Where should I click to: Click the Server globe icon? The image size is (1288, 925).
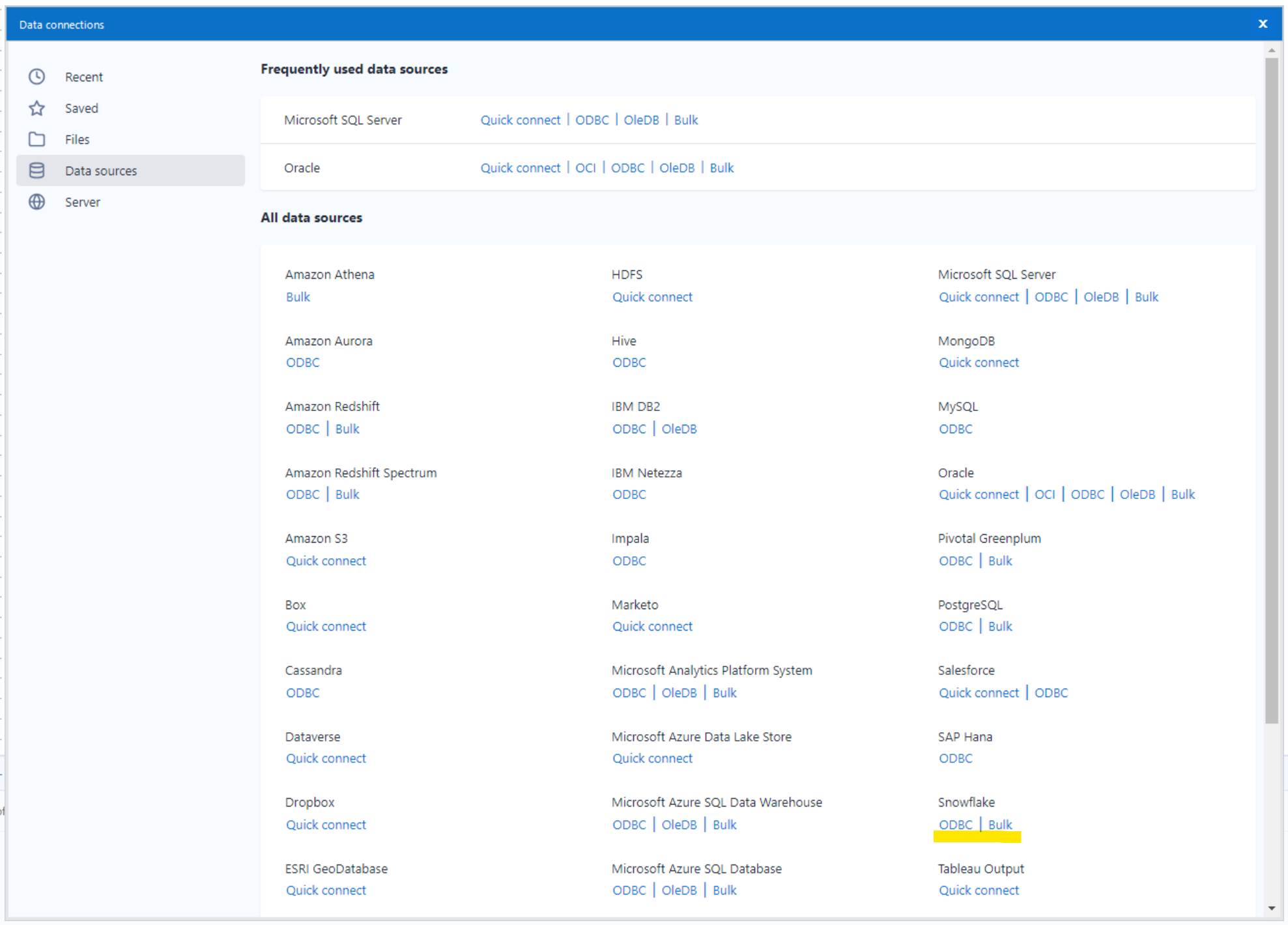pyautogui.click(x=37, y=202)
